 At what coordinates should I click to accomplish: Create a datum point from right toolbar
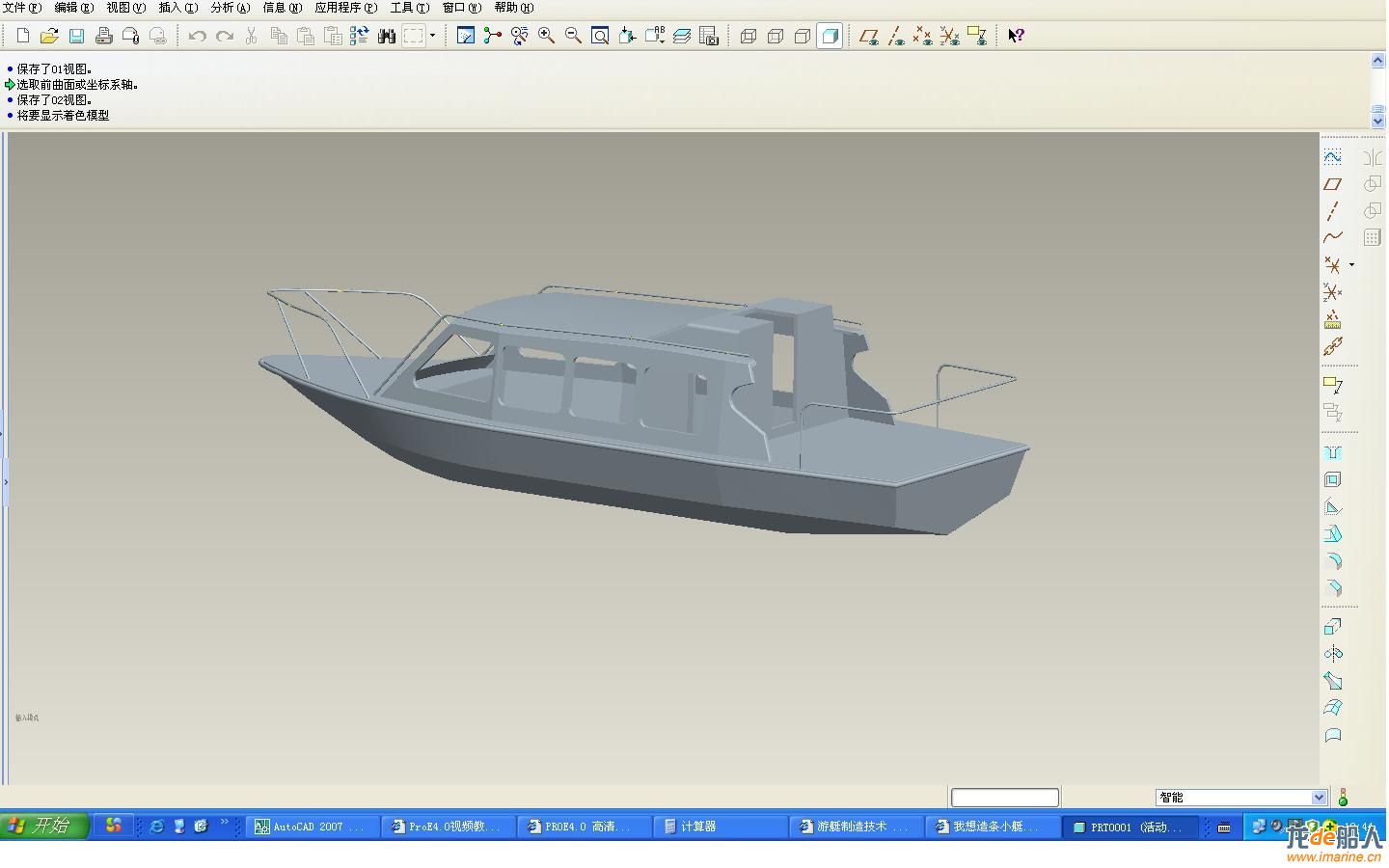[1333, 264]
